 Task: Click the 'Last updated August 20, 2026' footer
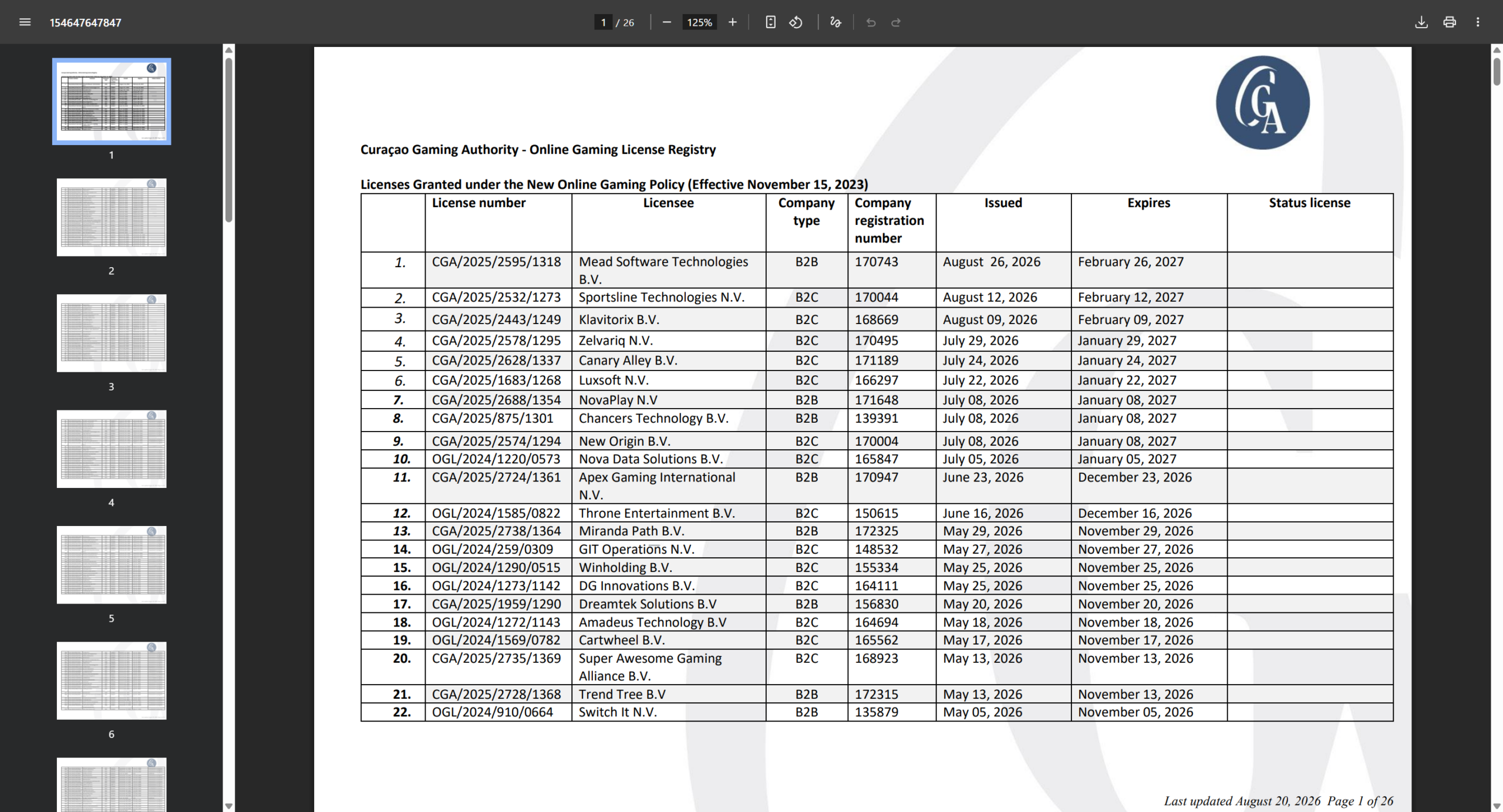pyautogui.click(x=1242, y=801)
